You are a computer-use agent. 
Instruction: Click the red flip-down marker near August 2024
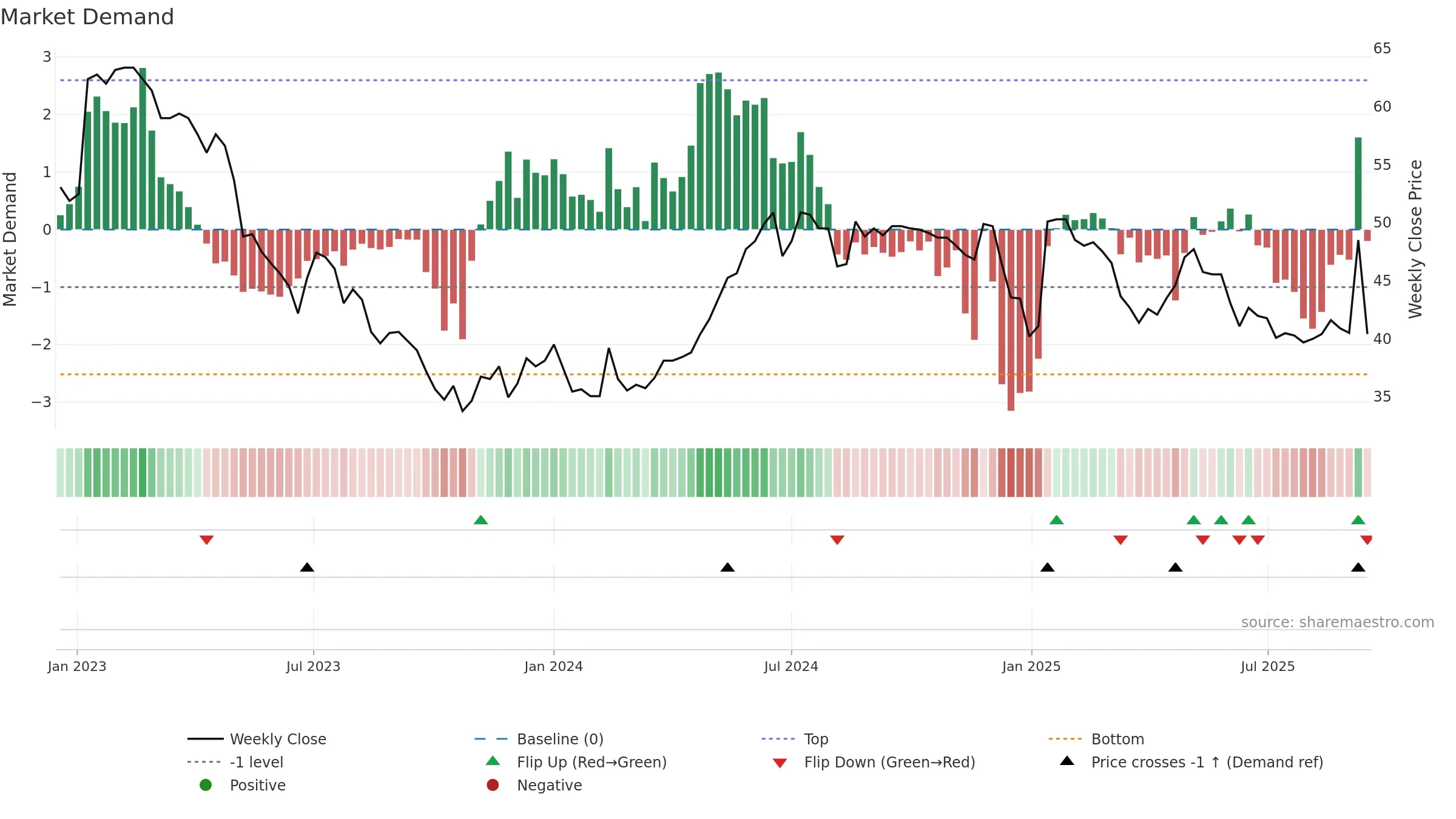point(837,540)
